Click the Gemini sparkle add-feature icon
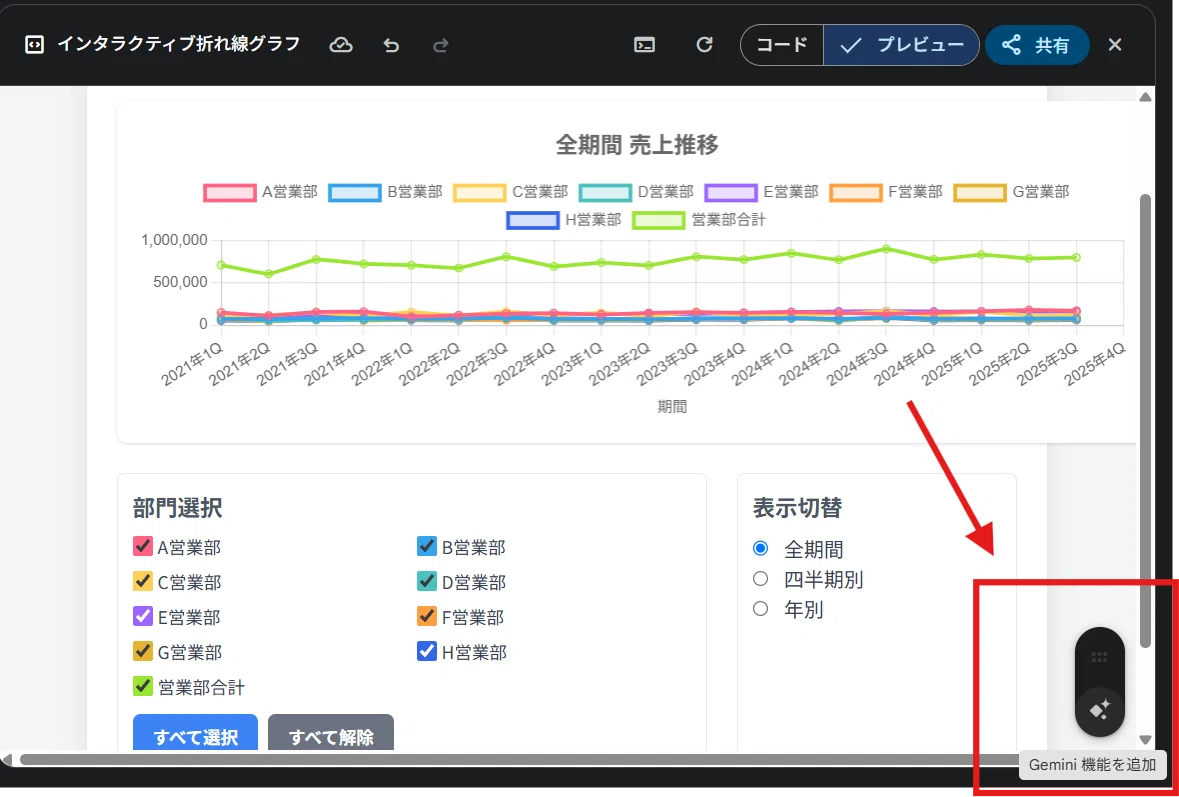1179x797 pixels. [x=1100, y=709]
